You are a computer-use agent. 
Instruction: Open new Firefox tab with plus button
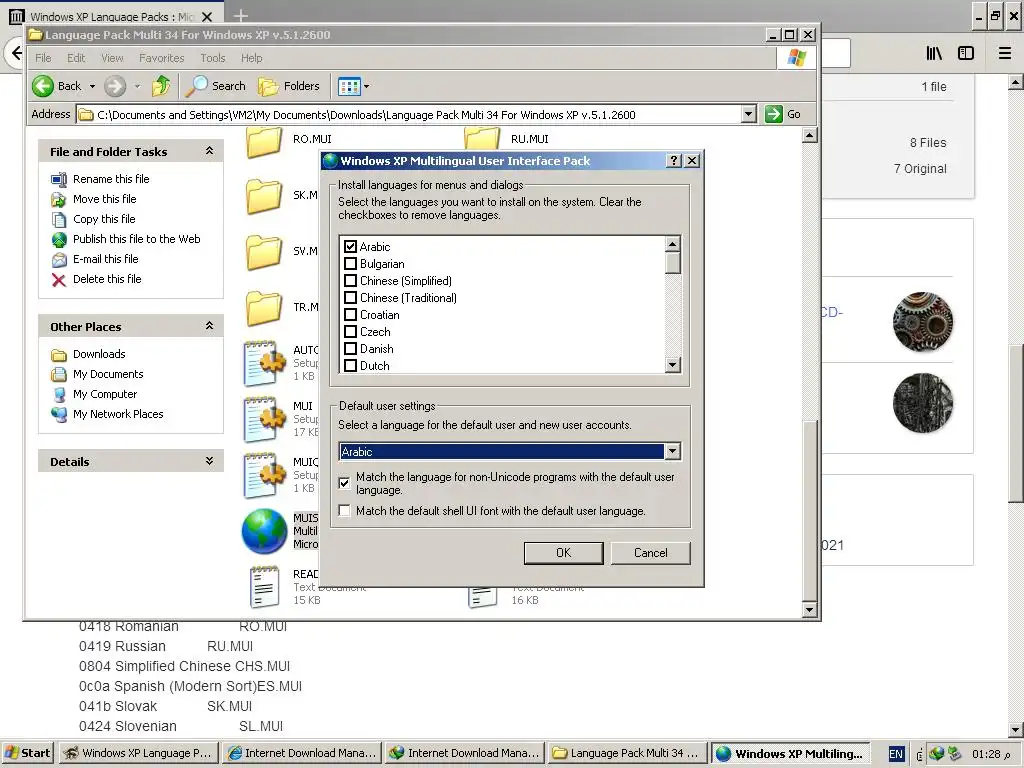click(x=240, y=16)
